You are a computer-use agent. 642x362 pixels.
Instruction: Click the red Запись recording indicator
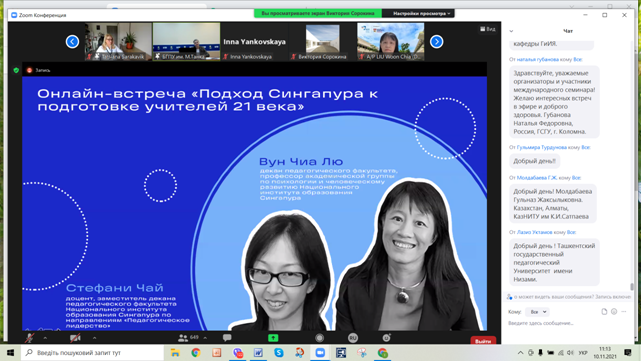coord(38,70)
